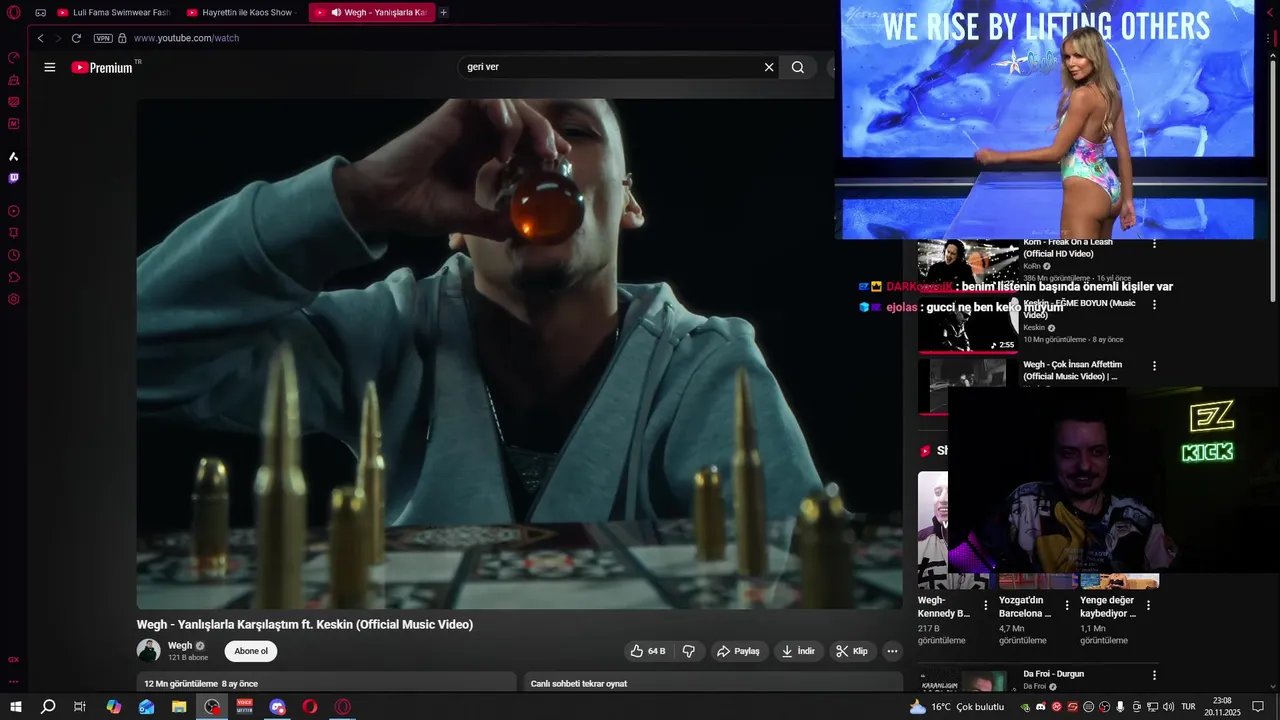
Task: Open the Wegh channel name link
Action: click(180, 645)
